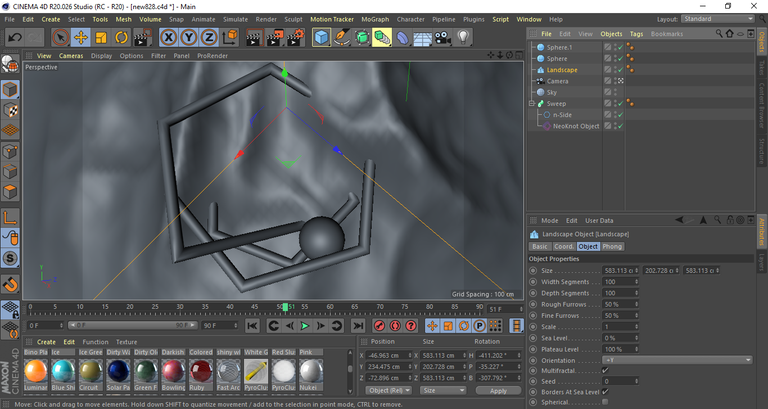Open the Volume menu

click(150, 19)
